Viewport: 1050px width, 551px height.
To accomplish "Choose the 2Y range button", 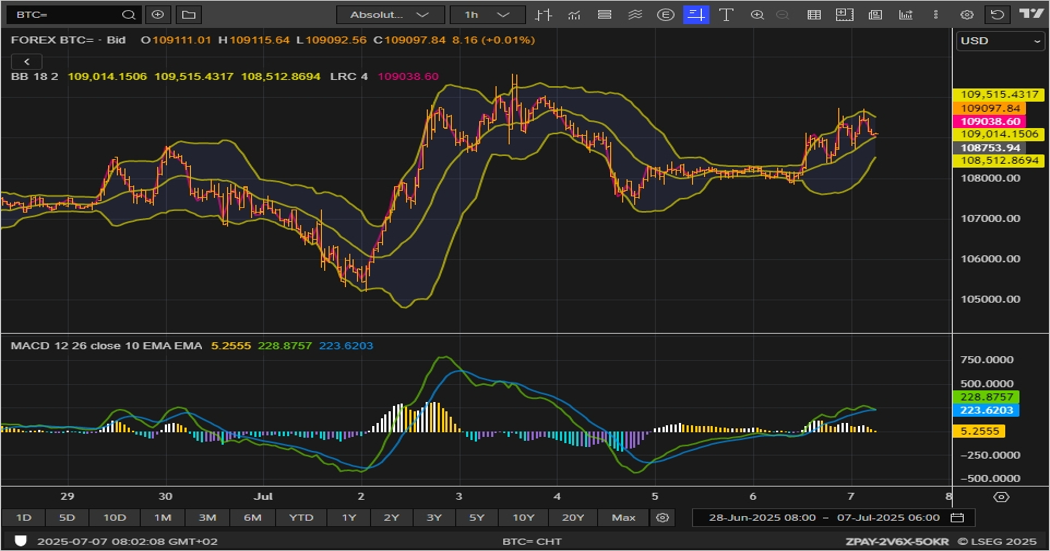I will (x=391, y=518).
